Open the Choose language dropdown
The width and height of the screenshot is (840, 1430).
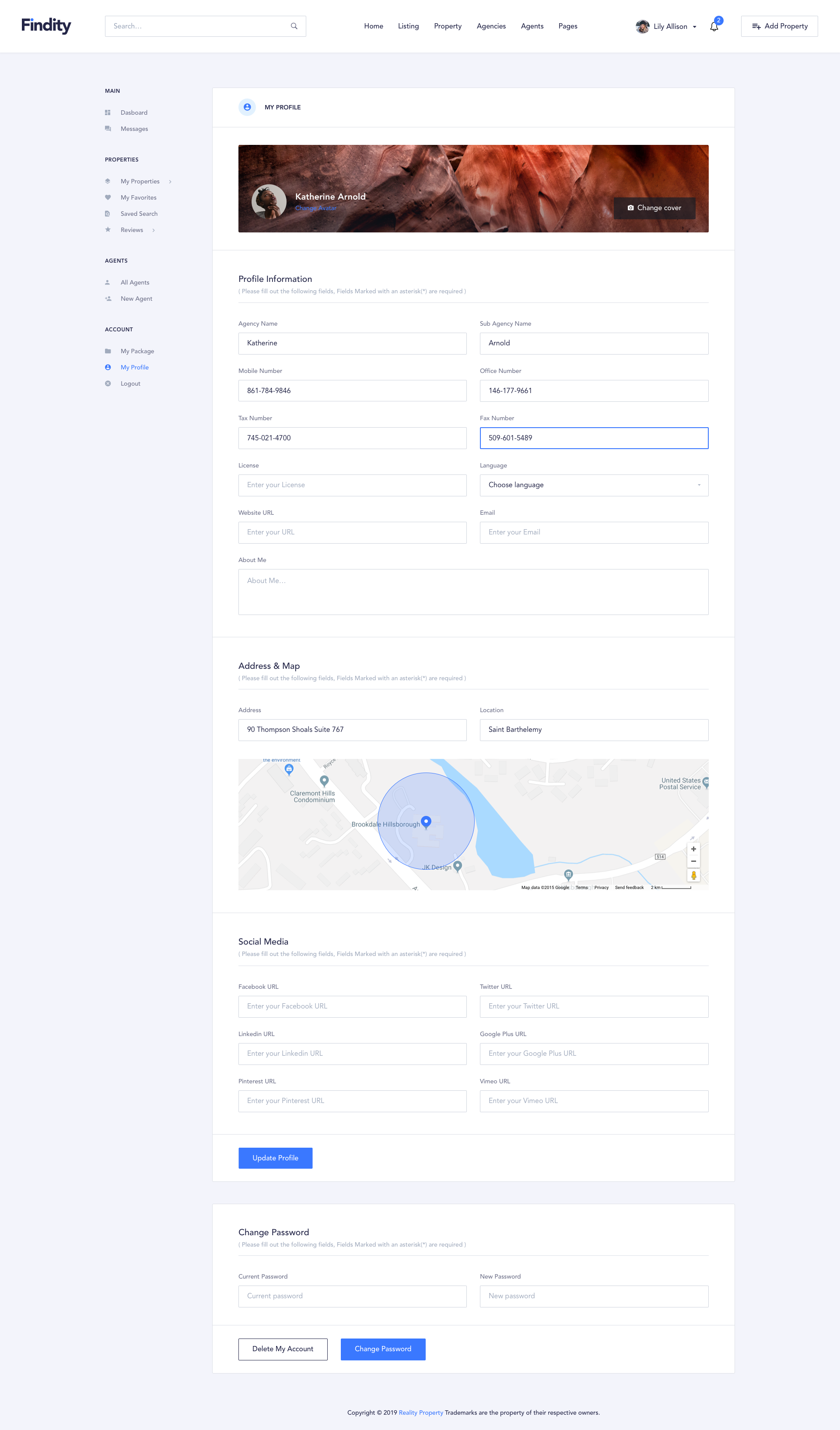(593, 485)
